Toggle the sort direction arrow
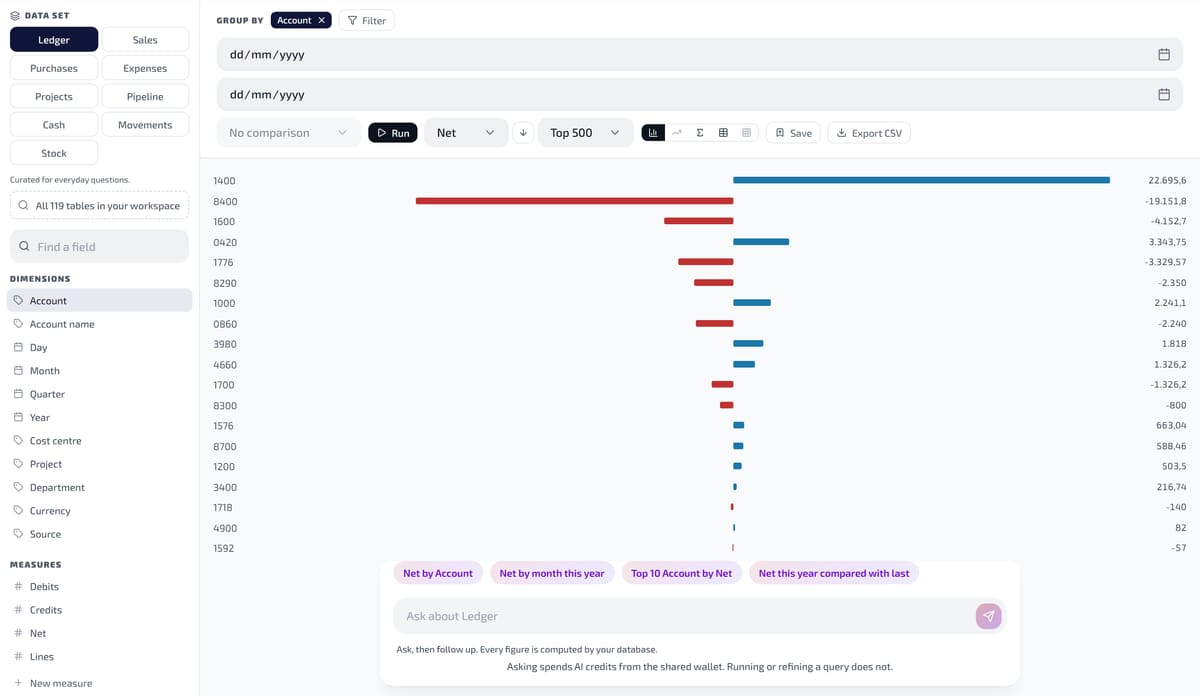The image size is (1200, 696). pyautogui.click(x=523, y=132)
